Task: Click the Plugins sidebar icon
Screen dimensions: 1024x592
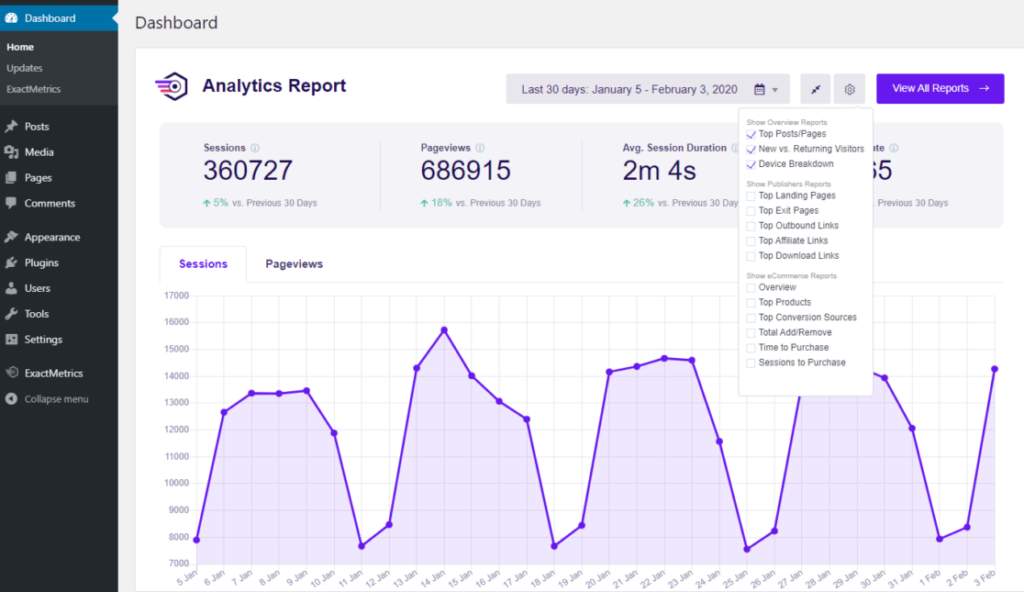Action: pos(13,262)
